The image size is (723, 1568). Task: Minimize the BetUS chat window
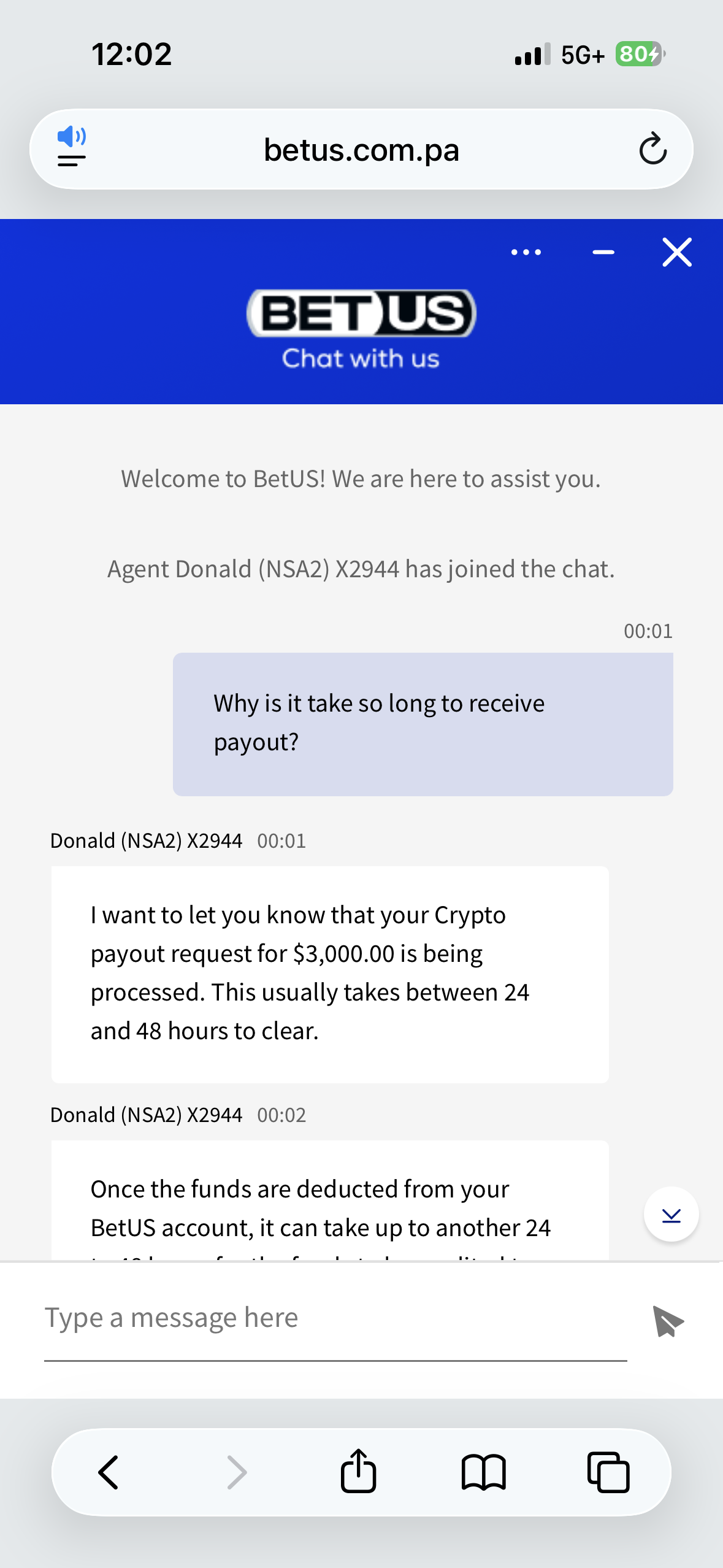603,252
